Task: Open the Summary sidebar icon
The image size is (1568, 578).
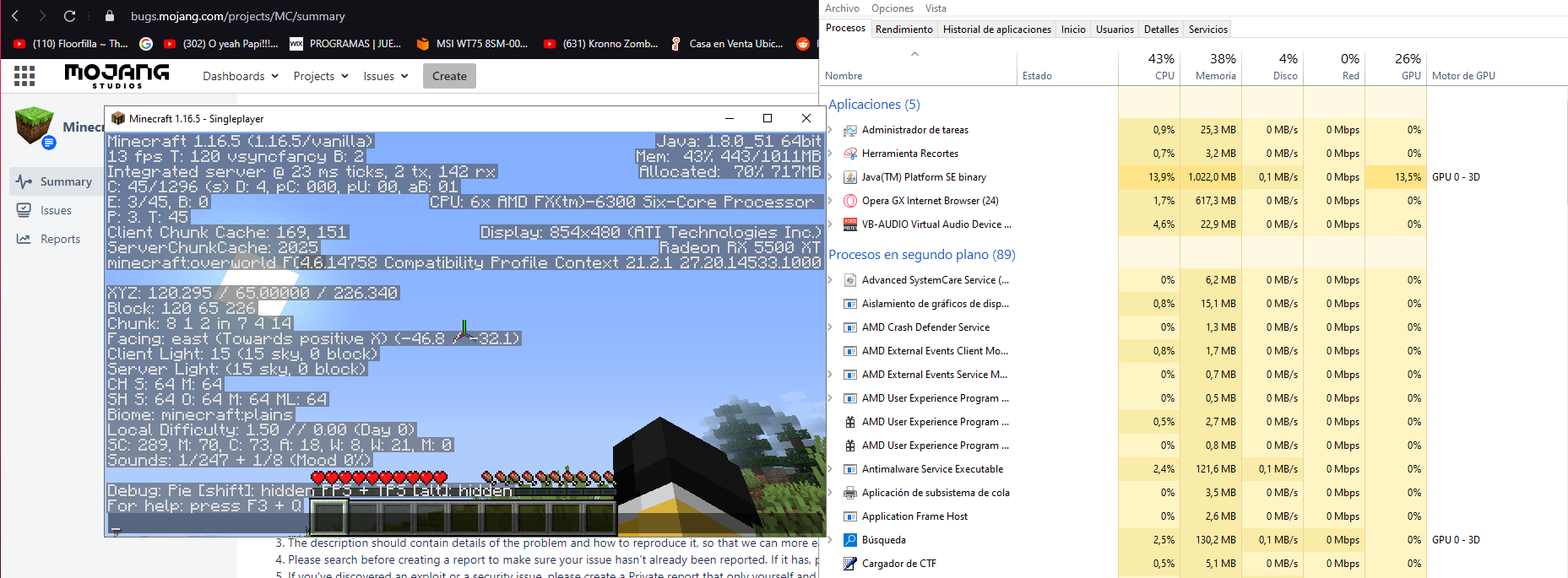Action: [24, 181]
